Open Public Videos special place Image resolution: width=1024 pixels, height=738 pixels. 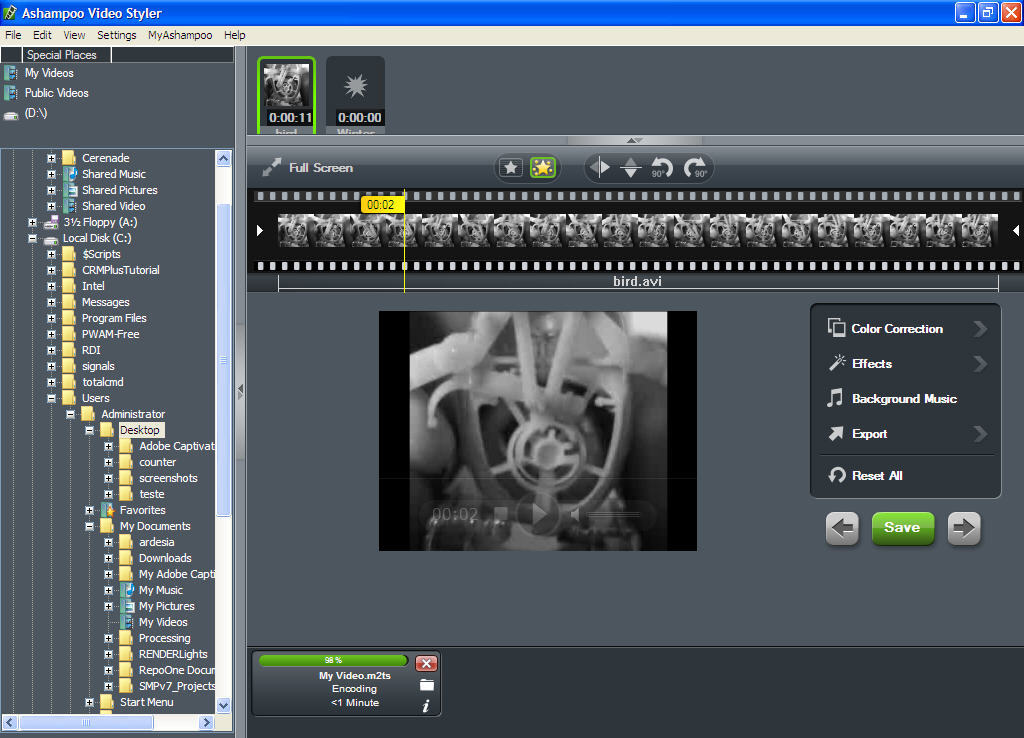click(x=56, y=93)
